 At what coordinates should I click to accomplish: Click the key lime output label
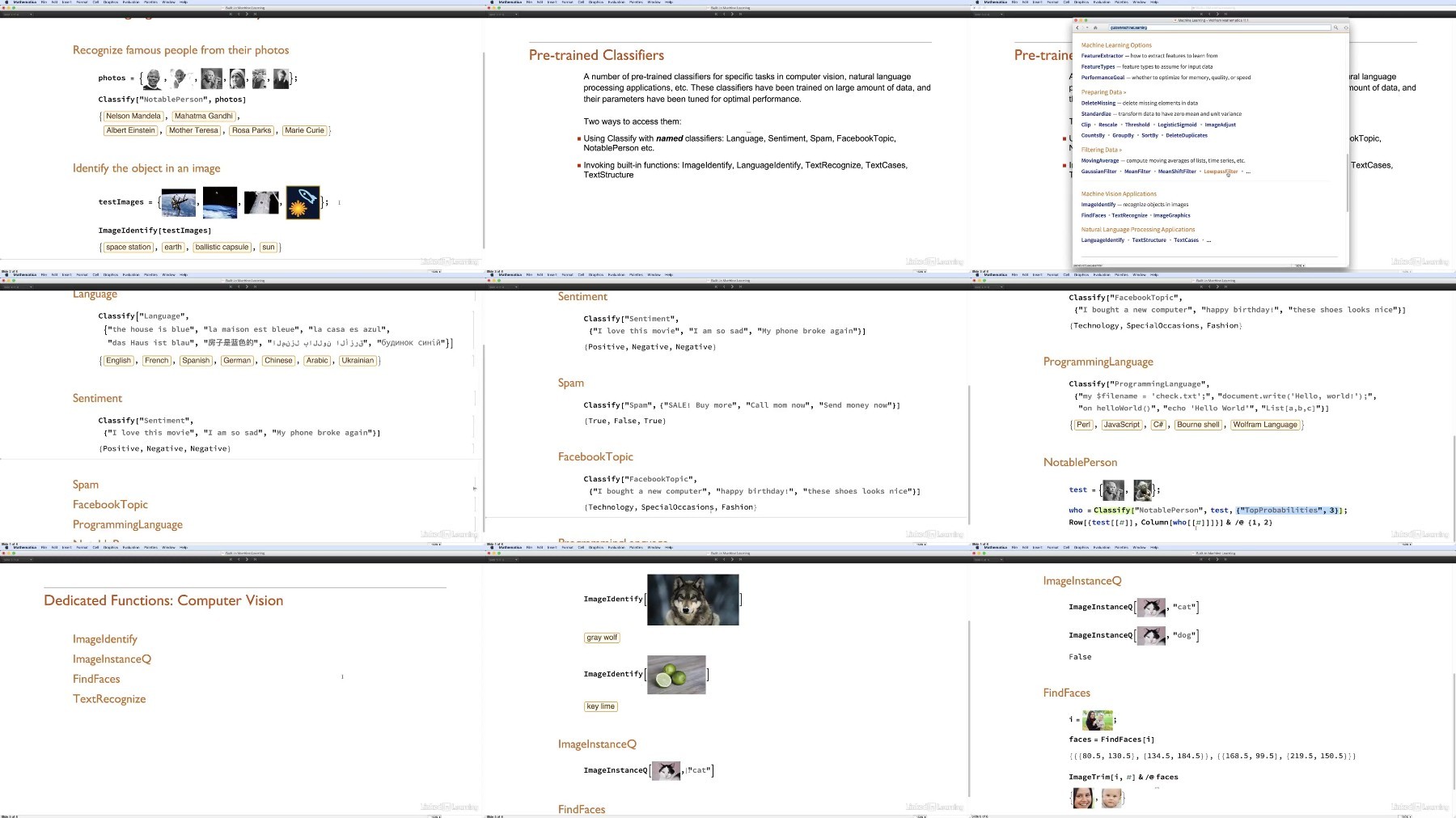[x=601, y=706]
